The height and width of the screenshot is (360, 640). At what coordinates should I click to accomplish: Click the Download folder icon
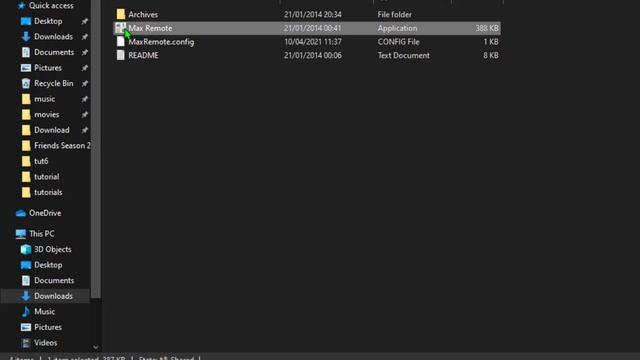tap(26, 130)
